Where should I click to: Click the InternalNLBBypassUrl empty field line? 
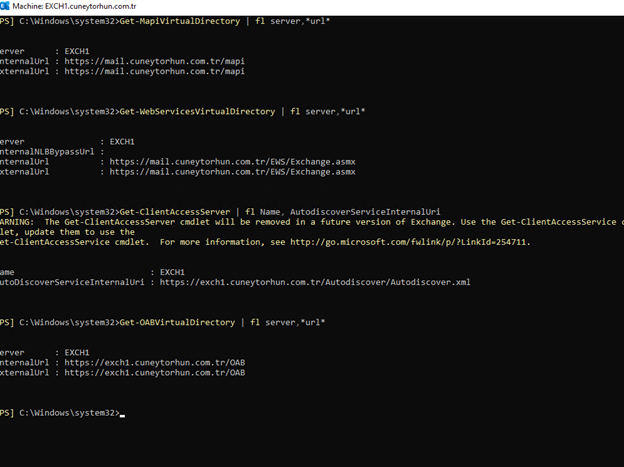tap(50, 151)
